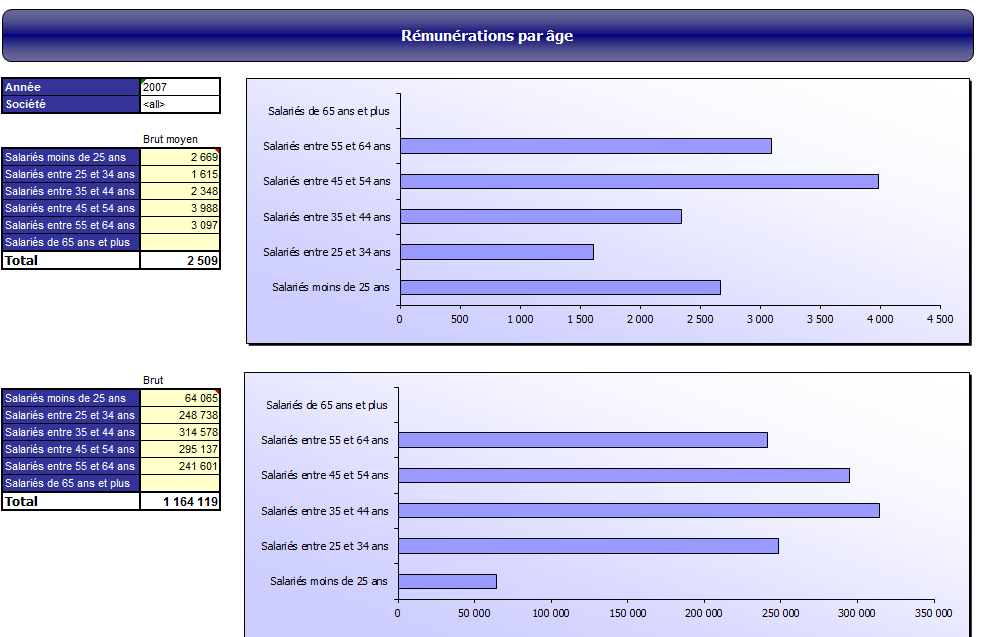The height and width of the screenshot is (637, 986).
Task: Select the cell with value 241 601
Action: click(180, 466)
